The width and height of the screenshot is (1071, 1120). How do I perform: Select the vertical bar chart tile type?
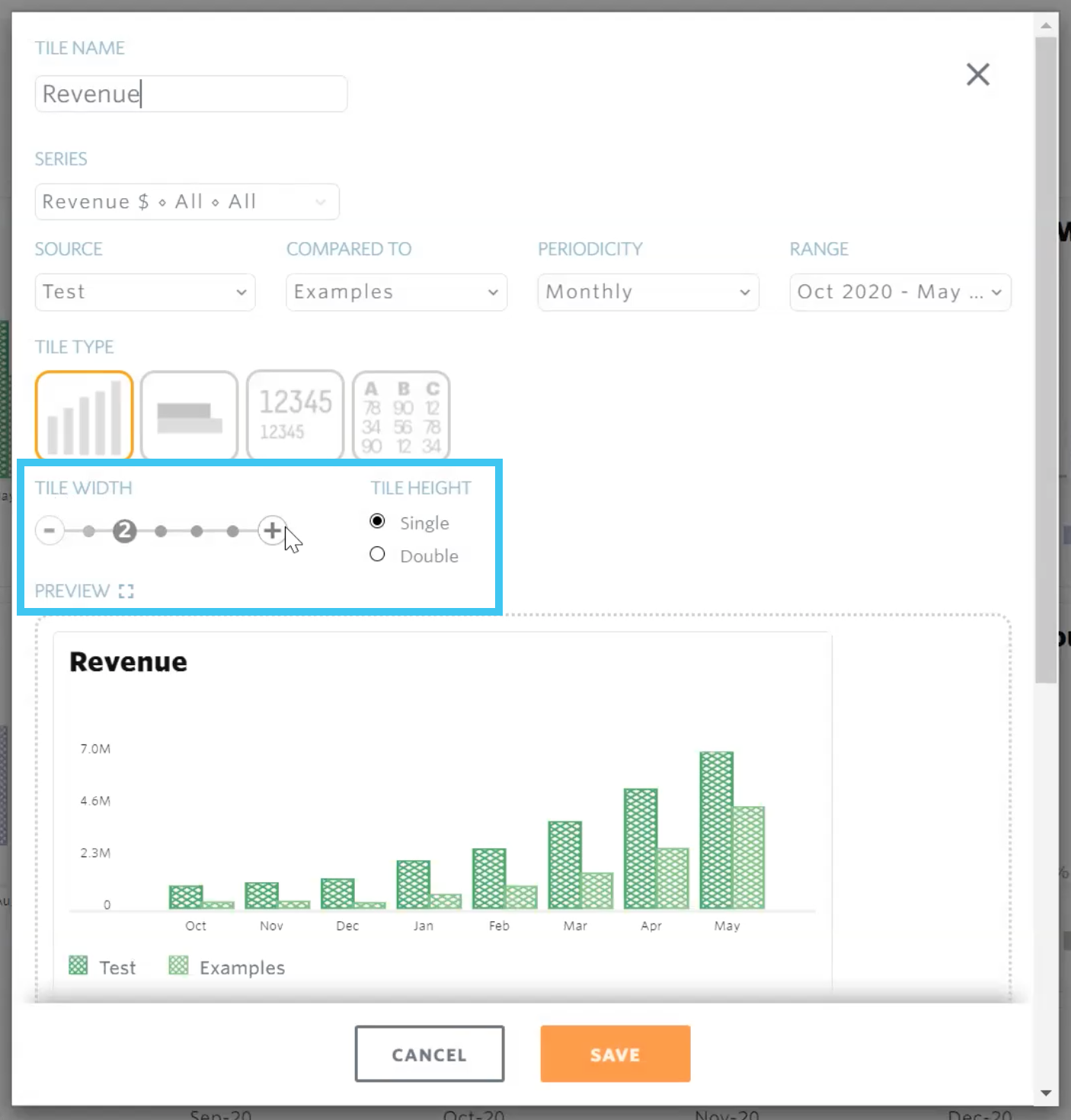click(x=84, y=415)
